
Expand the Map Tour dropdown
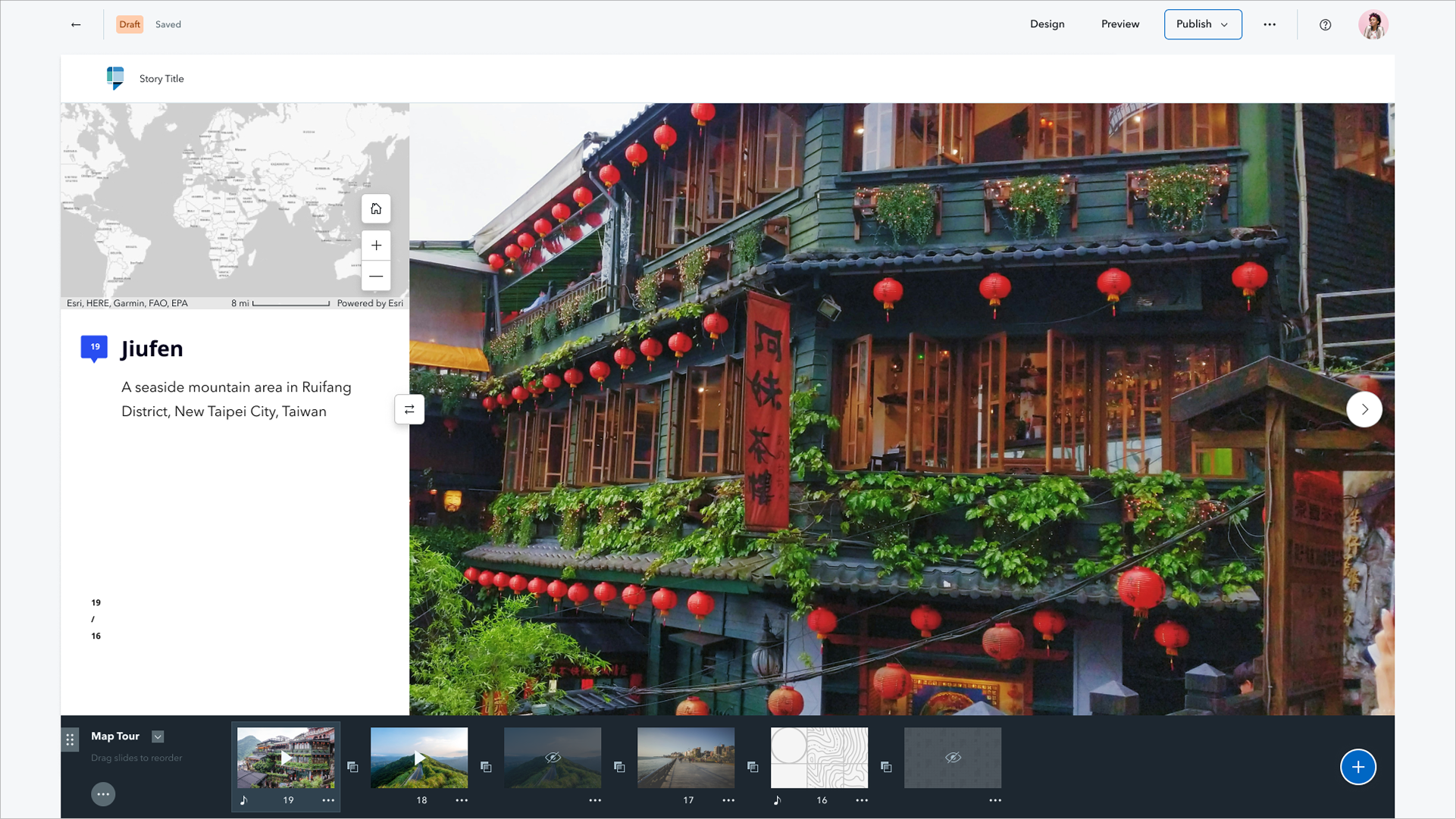(x=158, y=736)
